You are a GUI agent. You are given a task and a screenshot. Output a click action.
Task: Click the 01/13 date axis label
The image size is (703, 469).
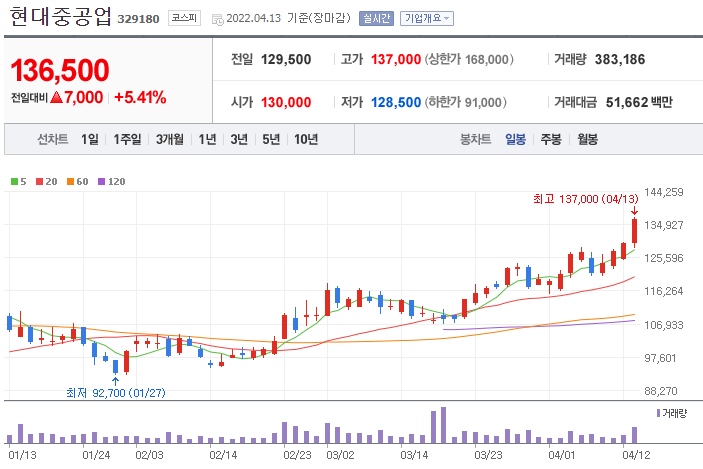tap(22, 456)
